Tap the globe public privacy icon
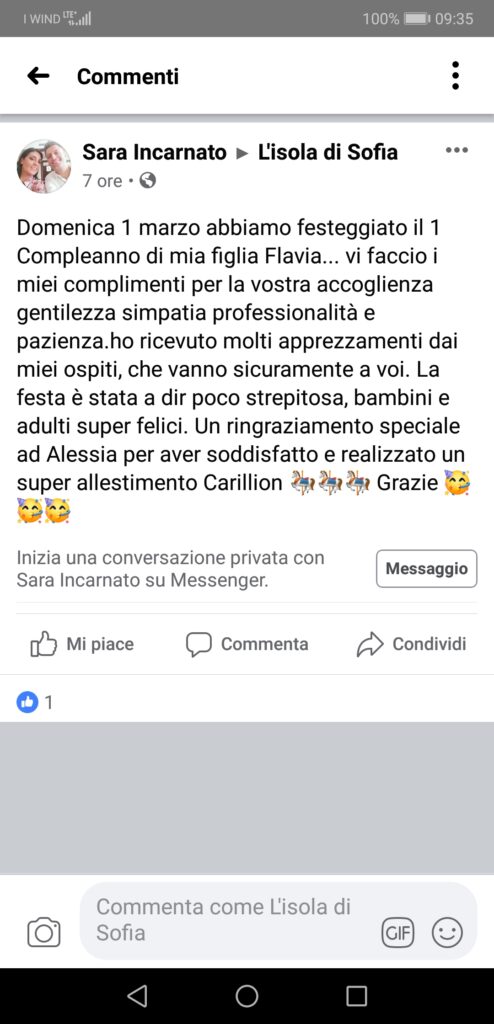The height and width of the screenshot is (1024, 494). [x=148, y=180]
